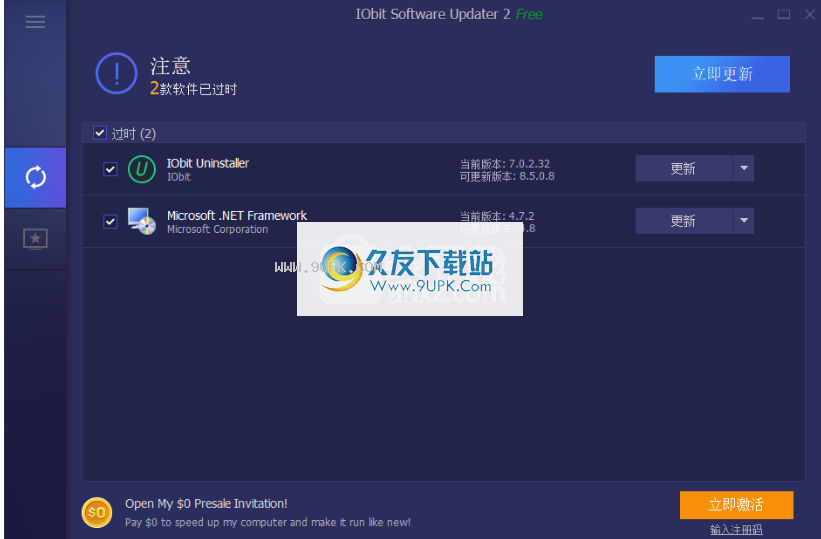Click the Microsoft .NET Framework name text

point(237,216)
